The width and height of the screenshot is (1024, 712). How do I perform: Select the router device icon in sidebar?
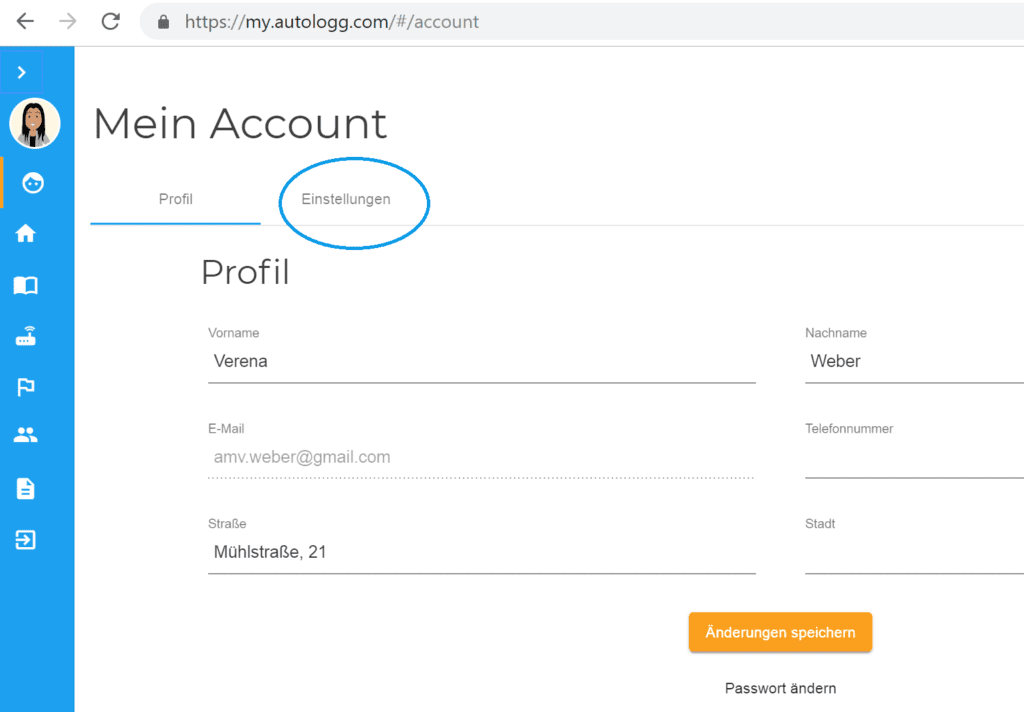coord(26,337)
